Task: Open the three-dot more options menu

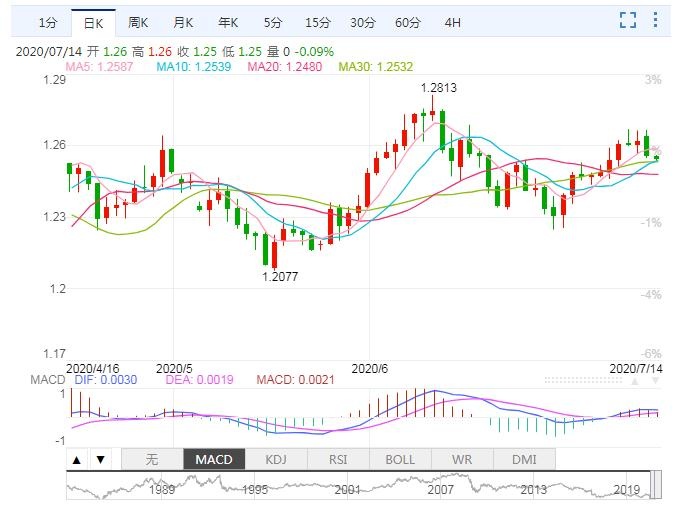Action: click(655, 20)
